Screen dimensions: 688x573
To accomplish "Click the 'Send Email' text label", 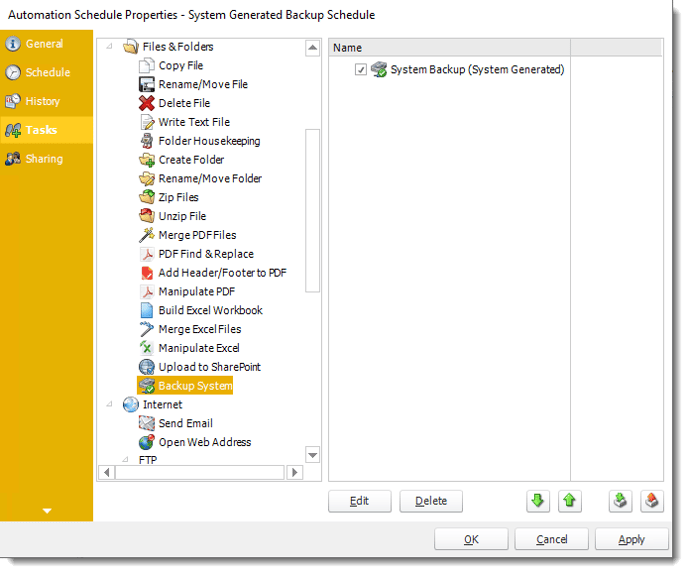I will point(186,423).
